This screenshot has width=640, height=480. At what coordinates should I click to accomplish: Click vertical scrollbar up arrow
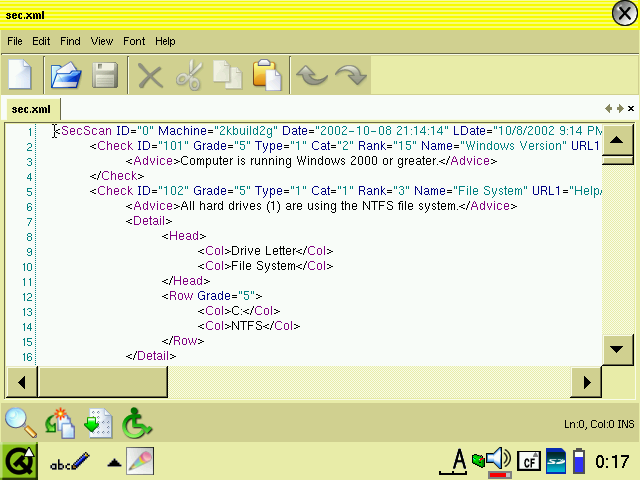click(617, 140)
